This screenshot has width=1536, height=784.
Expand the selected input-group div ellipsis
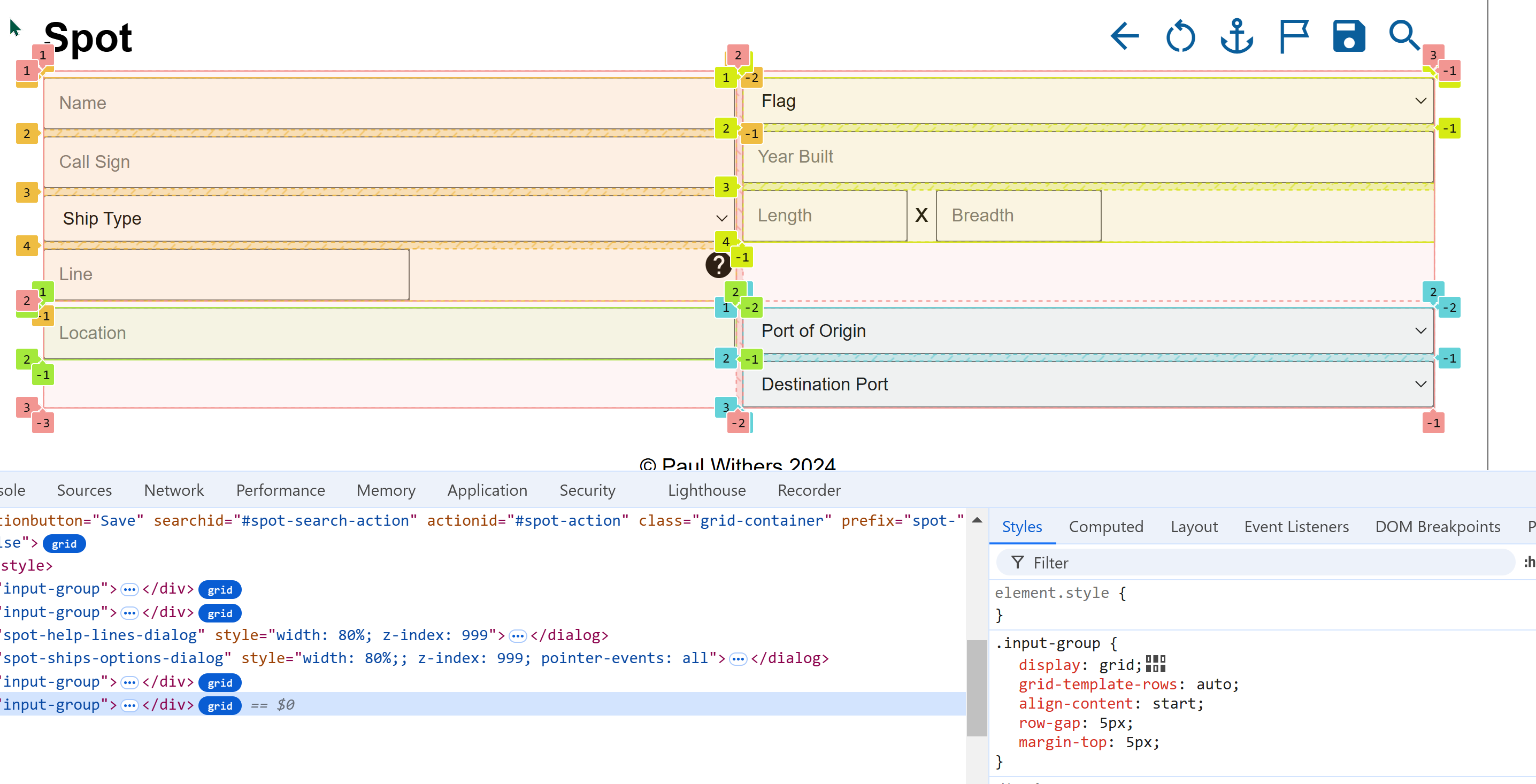coord(129,705)
